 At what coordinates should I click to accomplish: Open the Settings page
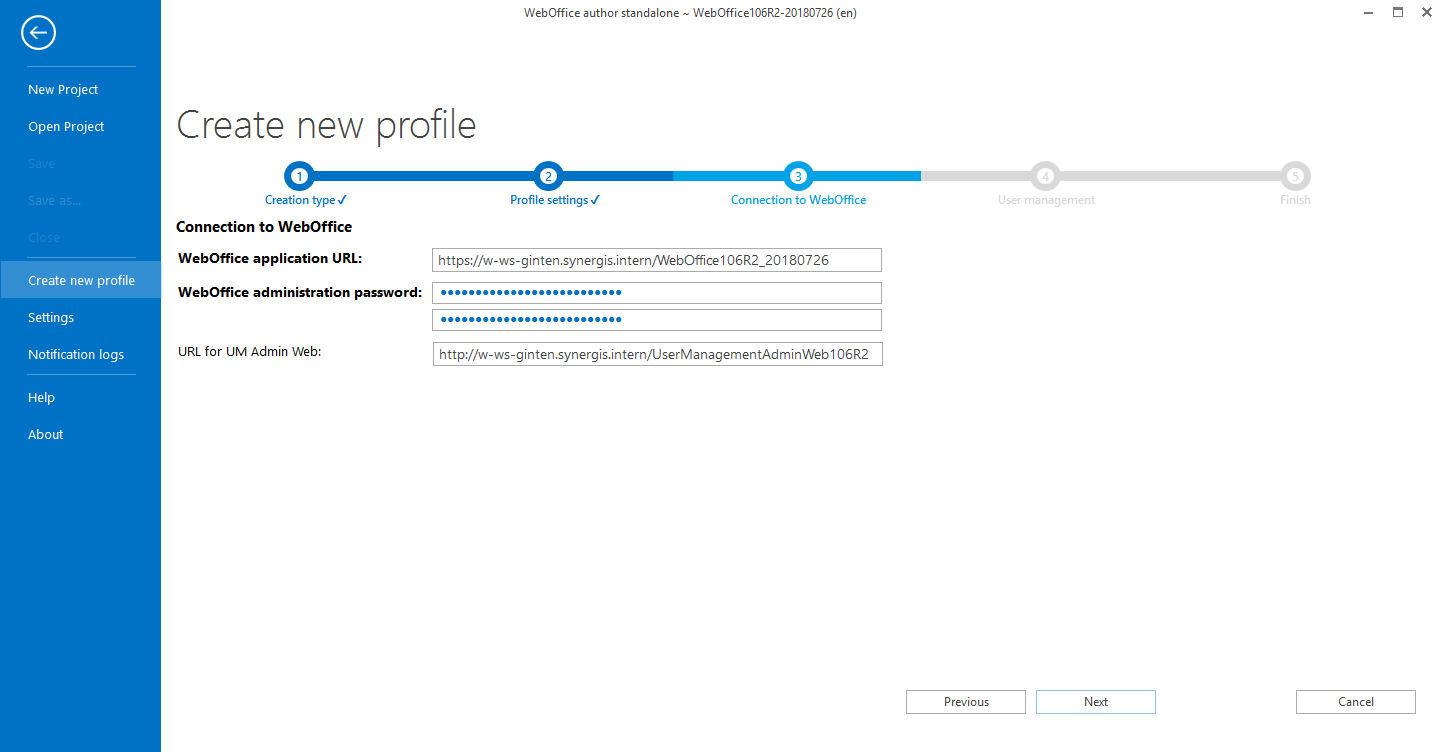[x=51, y=317]
